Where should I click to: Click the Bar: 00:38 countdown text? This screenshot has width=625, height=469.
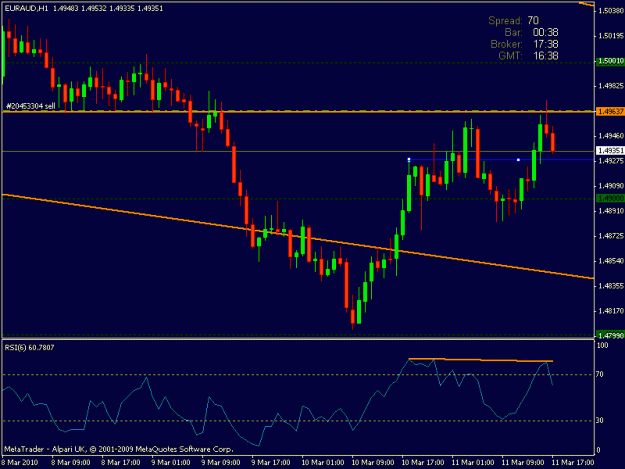531,32
